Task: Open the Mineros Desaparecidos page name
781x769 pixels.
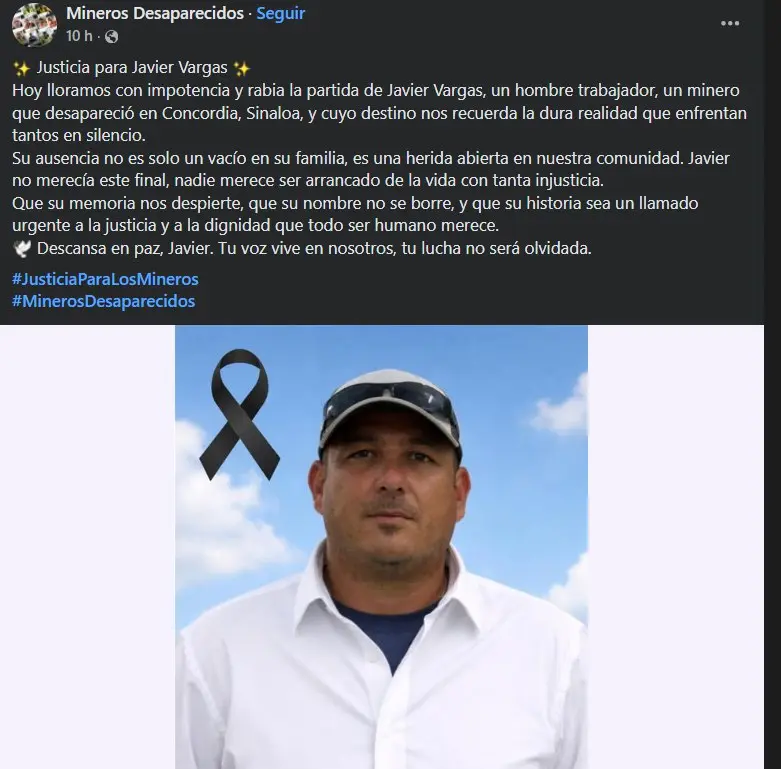Action: tap(155, 13)
